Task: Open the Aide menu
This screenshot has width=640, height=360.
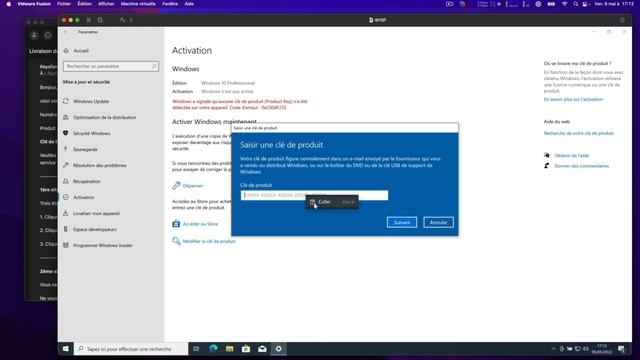Action: click(189, 4)
